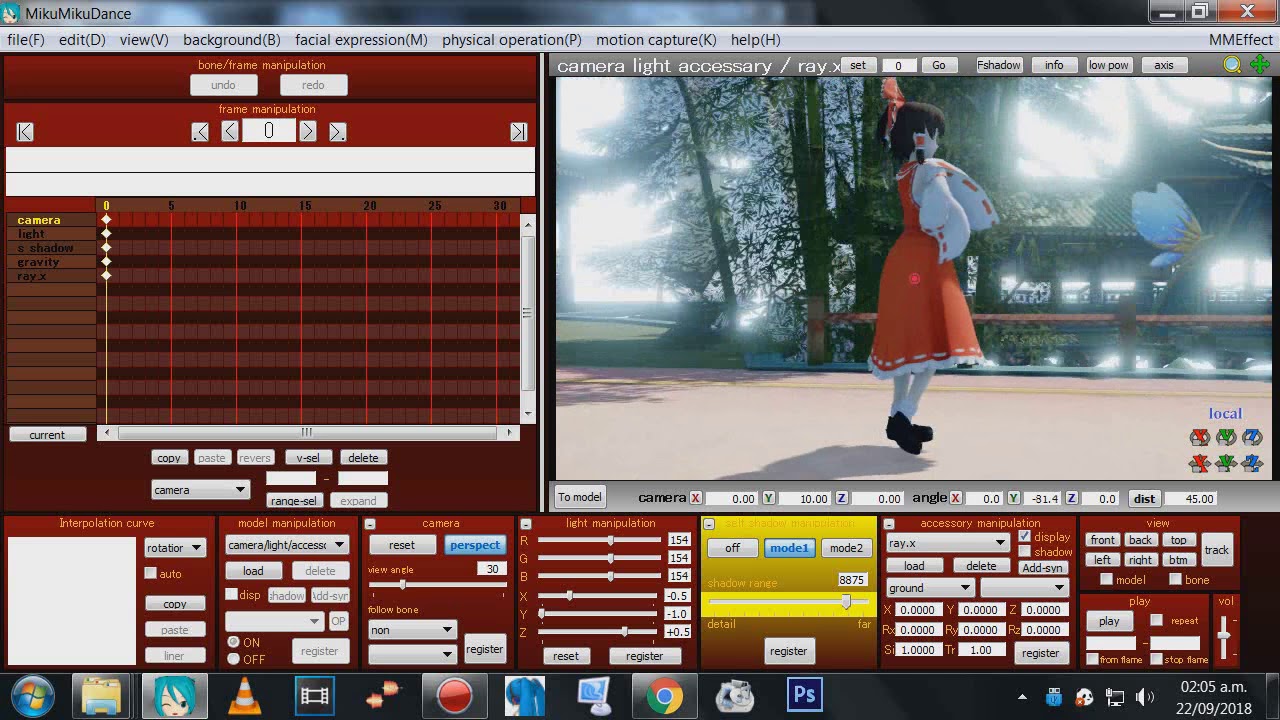Screen dimensions: 1280x720
Task: Click self shadow mode2 button
Action: click(846, 548)
